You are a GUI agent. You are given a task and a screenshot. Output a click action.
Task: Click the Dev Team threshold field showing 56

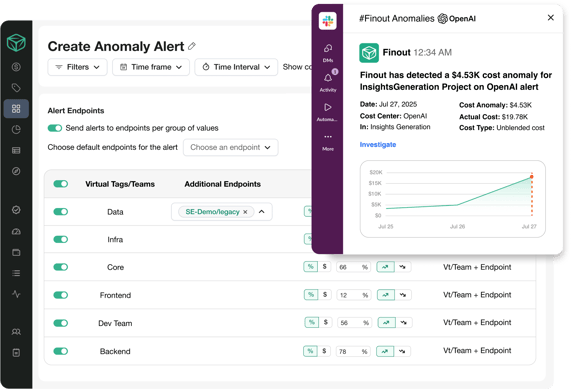tap(354, 323)
